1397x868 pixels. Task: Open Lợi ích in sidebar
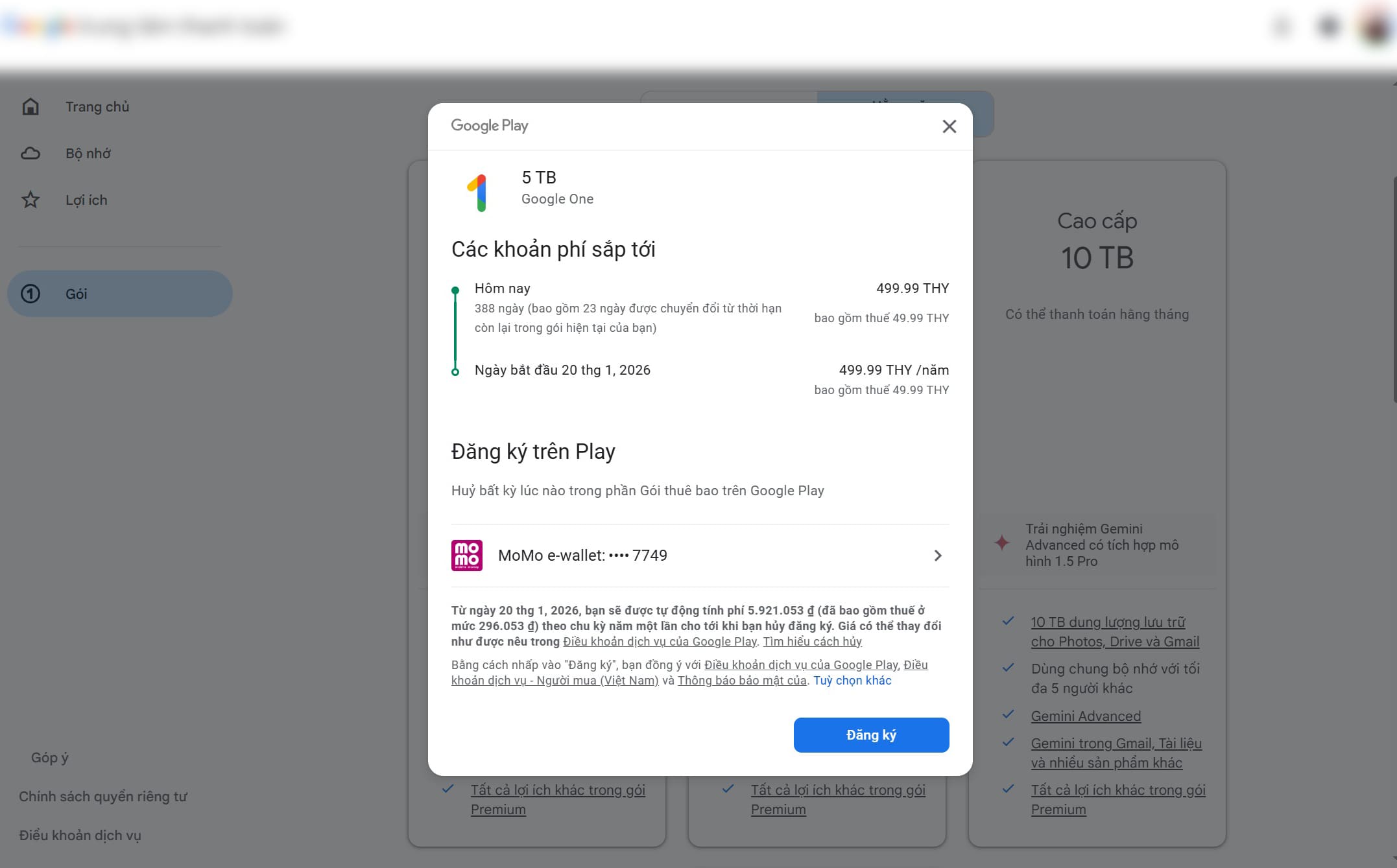[x=86, y=200]
